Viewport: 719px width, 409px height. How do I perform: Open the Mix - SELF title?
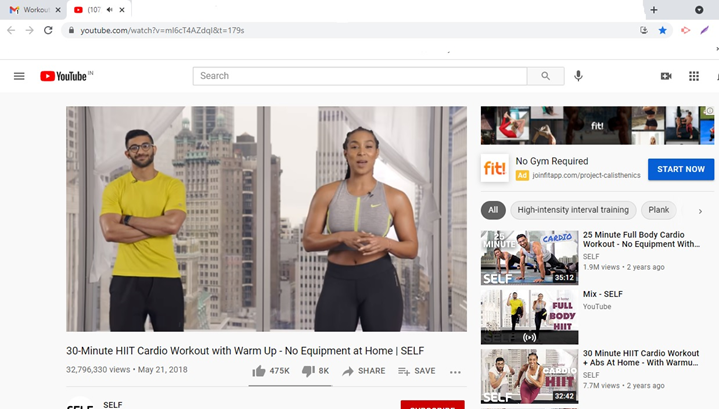(603, 294)
